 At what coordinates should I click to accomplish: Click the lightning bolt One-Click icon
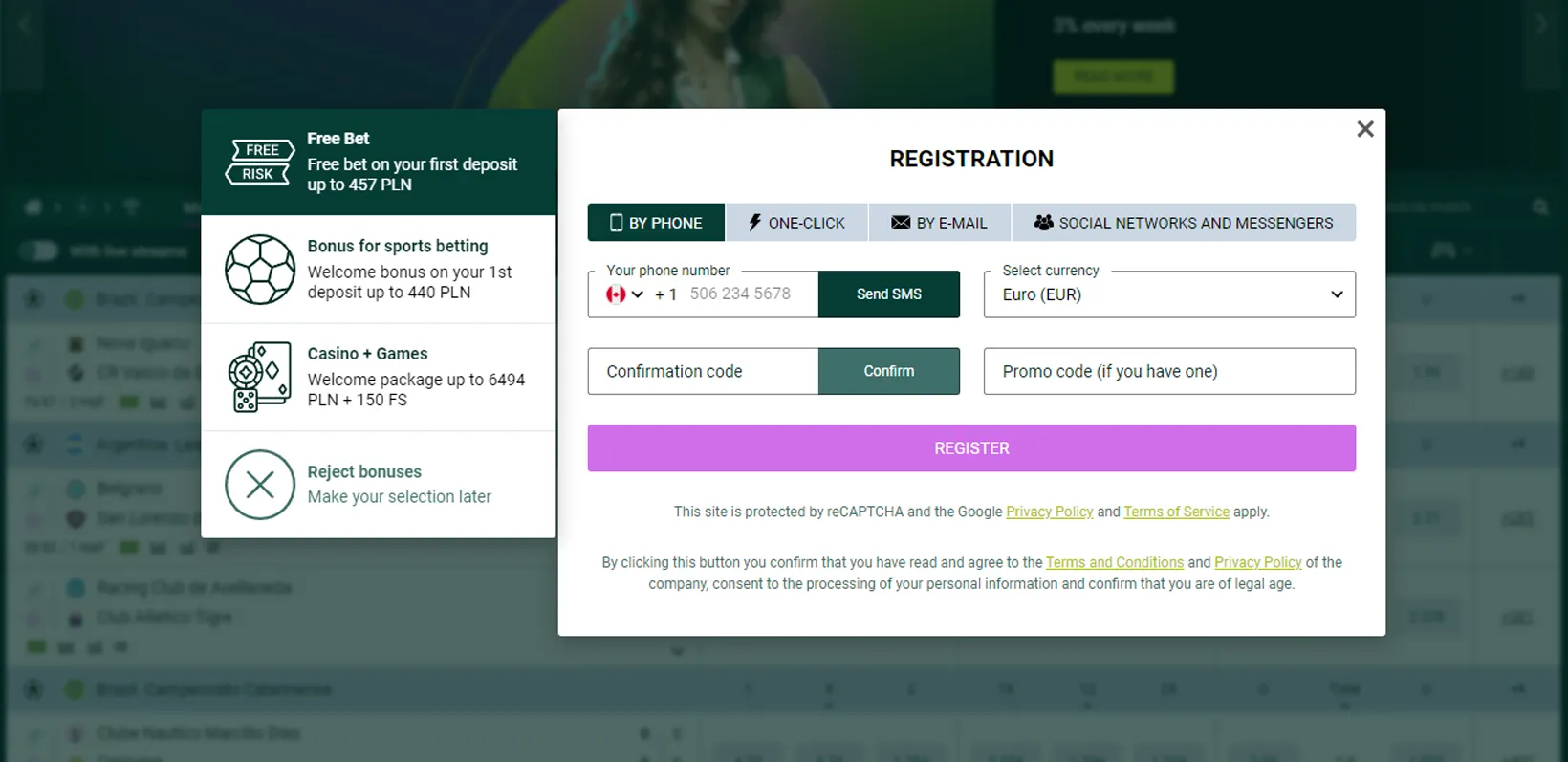754,223
